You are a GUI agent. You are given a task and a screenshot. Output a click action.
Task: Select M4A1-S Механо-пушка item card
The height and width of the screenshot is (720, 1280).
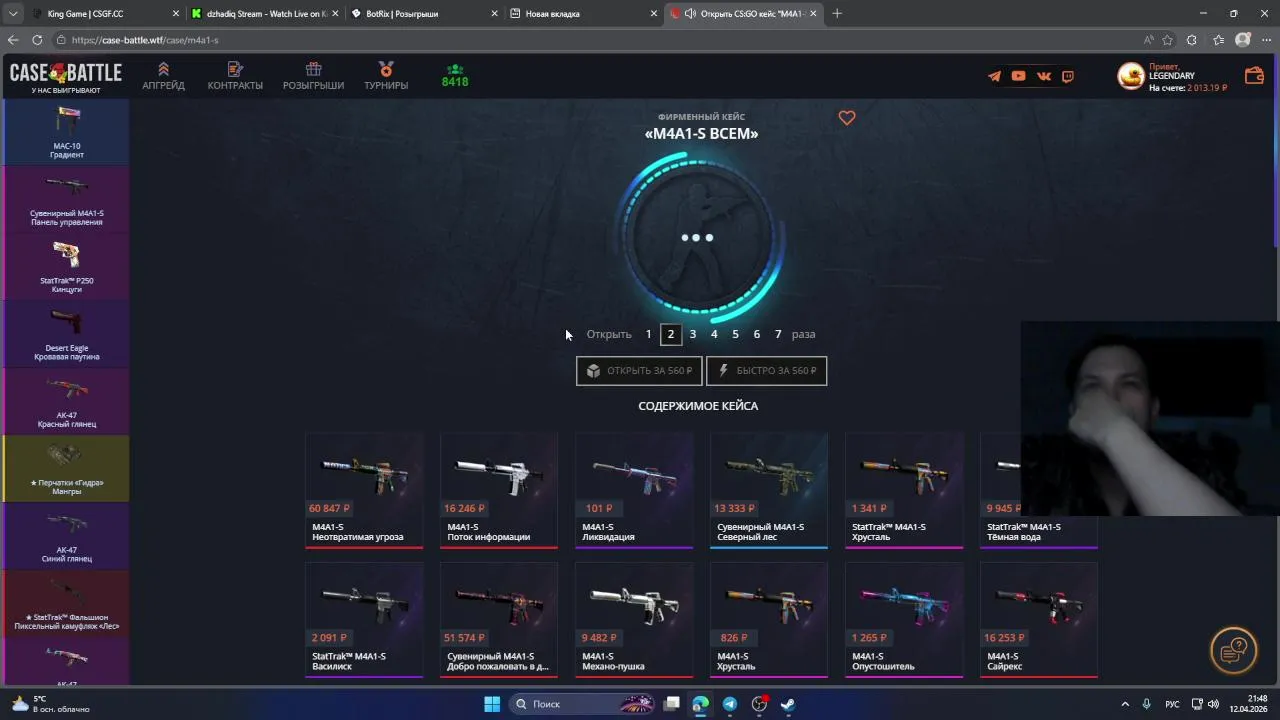[634, 620]
